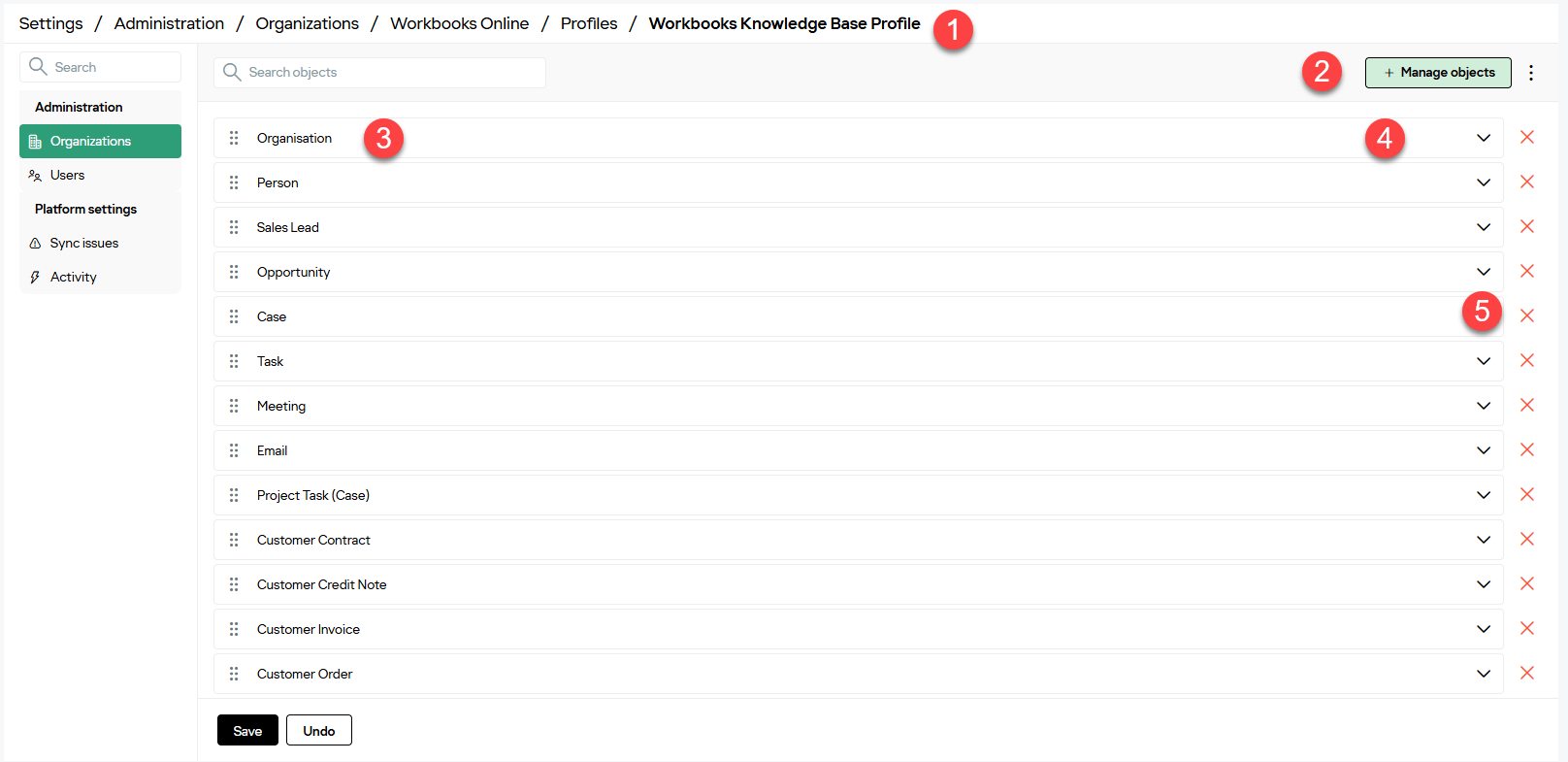Remove the Task object
Screen dimensions: 1568x762
pos(1527,360)
